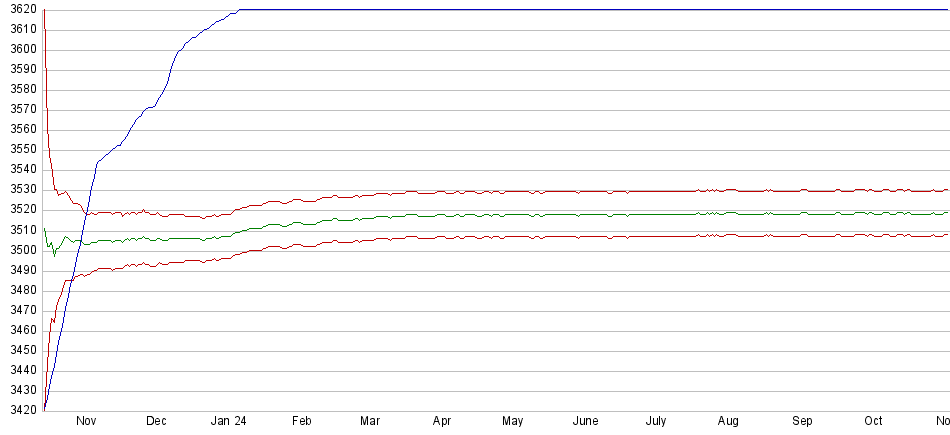Image resolution: width=950 pixels, height=435 pixels.
Task: Click the Sep month label
Action: 802,422
